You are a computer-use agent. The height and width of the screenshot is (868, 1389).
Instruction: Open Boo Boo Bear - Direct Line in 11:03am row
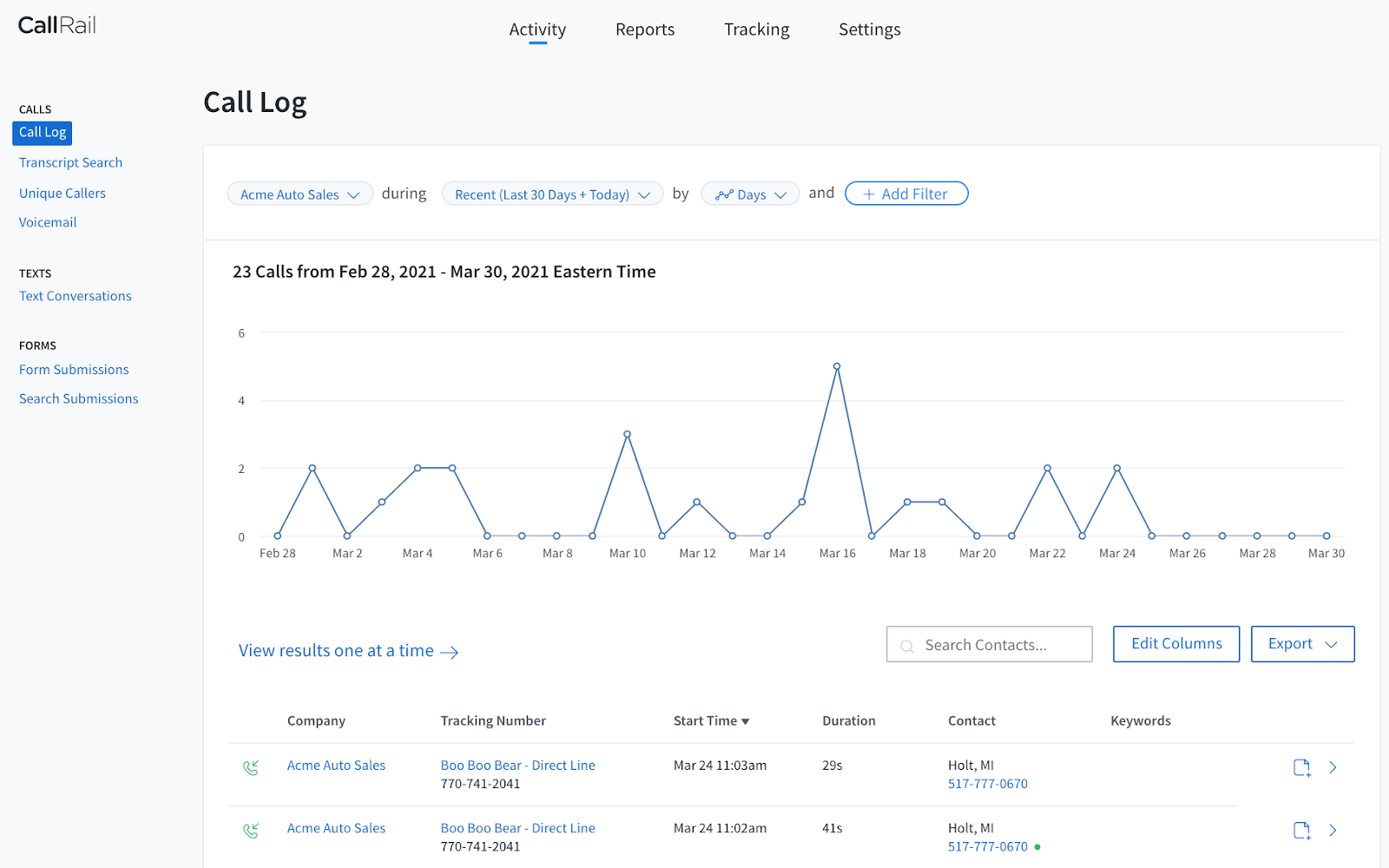point(517,766)
